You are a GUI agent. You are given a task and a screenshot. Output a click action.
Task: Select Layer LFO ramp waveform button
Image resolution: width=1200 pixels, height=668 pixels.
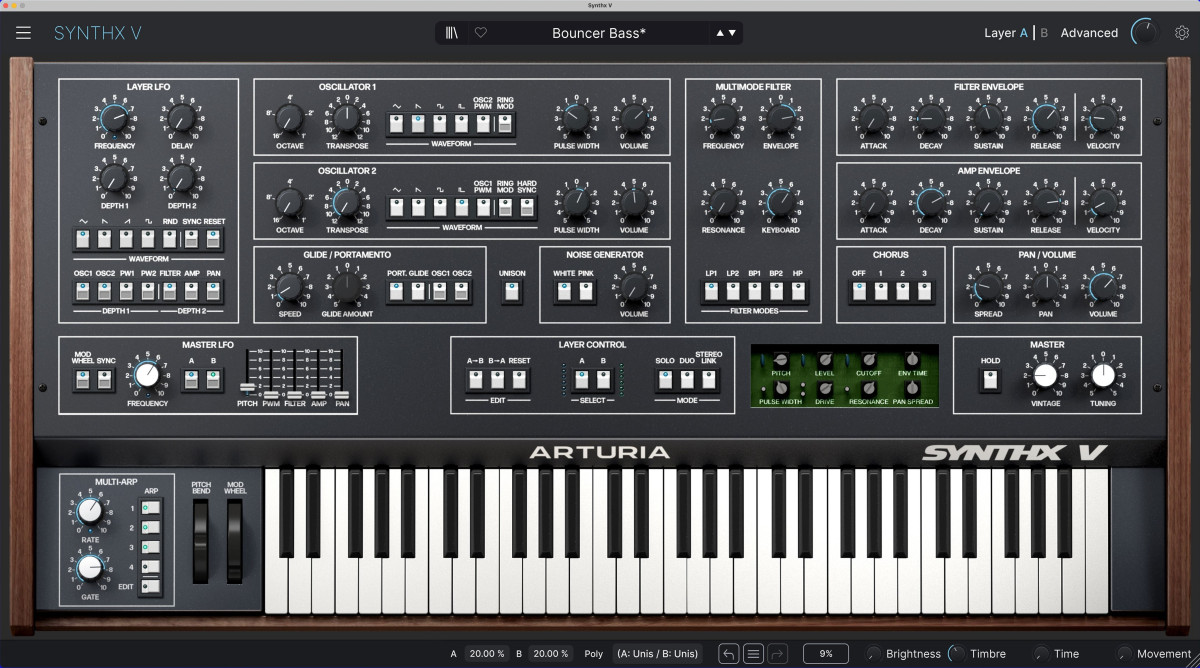point(127,239)
